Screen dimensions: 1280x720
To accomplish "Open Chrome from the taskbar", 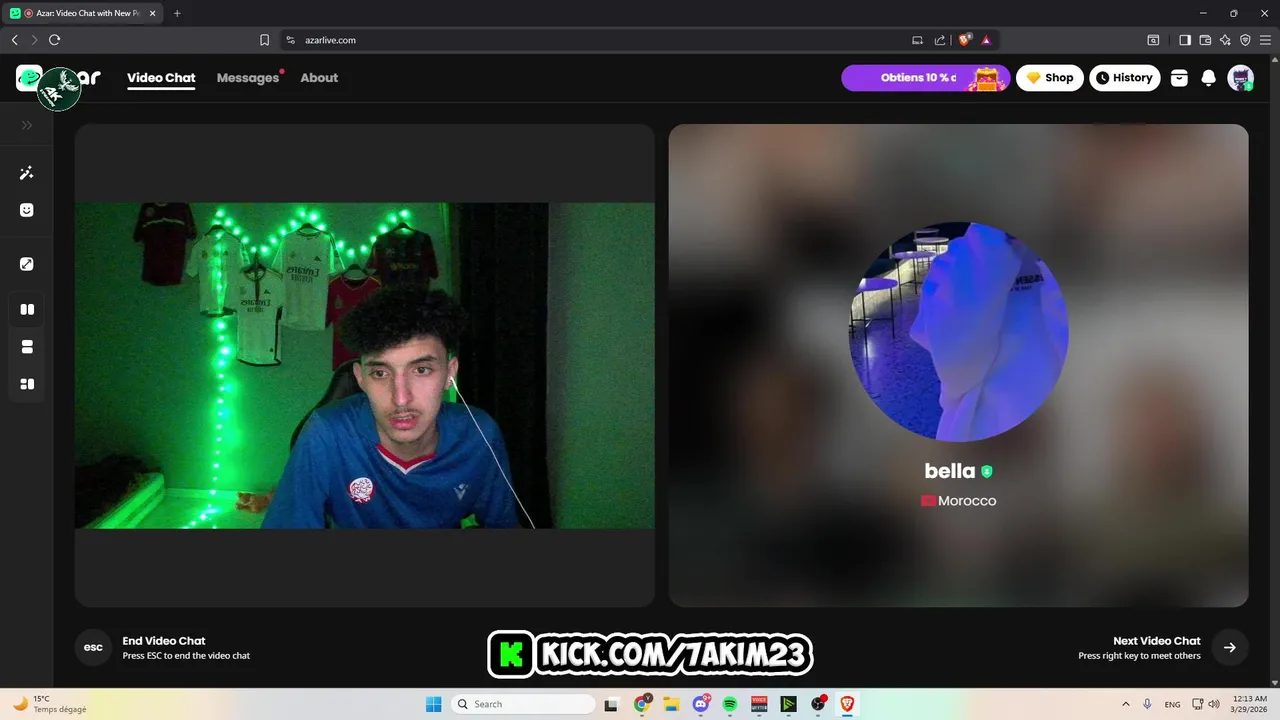I will (642, 704).
